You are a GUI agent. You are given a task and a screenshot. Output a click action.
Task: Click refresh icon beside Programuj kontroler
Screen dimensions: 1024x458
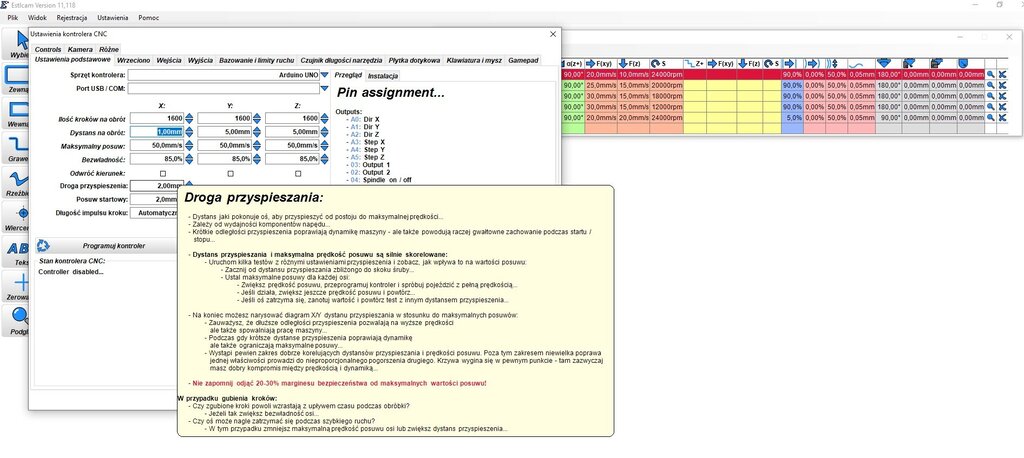point(42,245)
